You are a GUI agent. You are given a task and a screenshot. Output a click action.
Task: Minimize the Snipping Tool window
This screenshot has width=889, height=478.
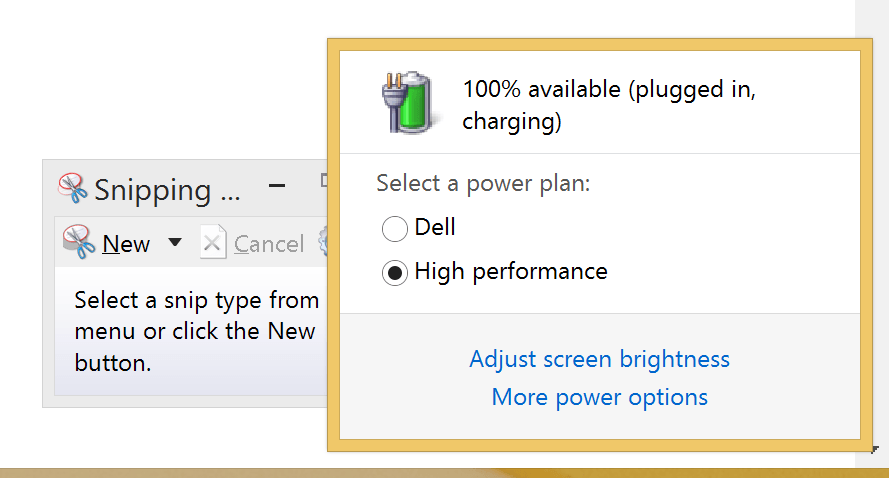point(278,187)
